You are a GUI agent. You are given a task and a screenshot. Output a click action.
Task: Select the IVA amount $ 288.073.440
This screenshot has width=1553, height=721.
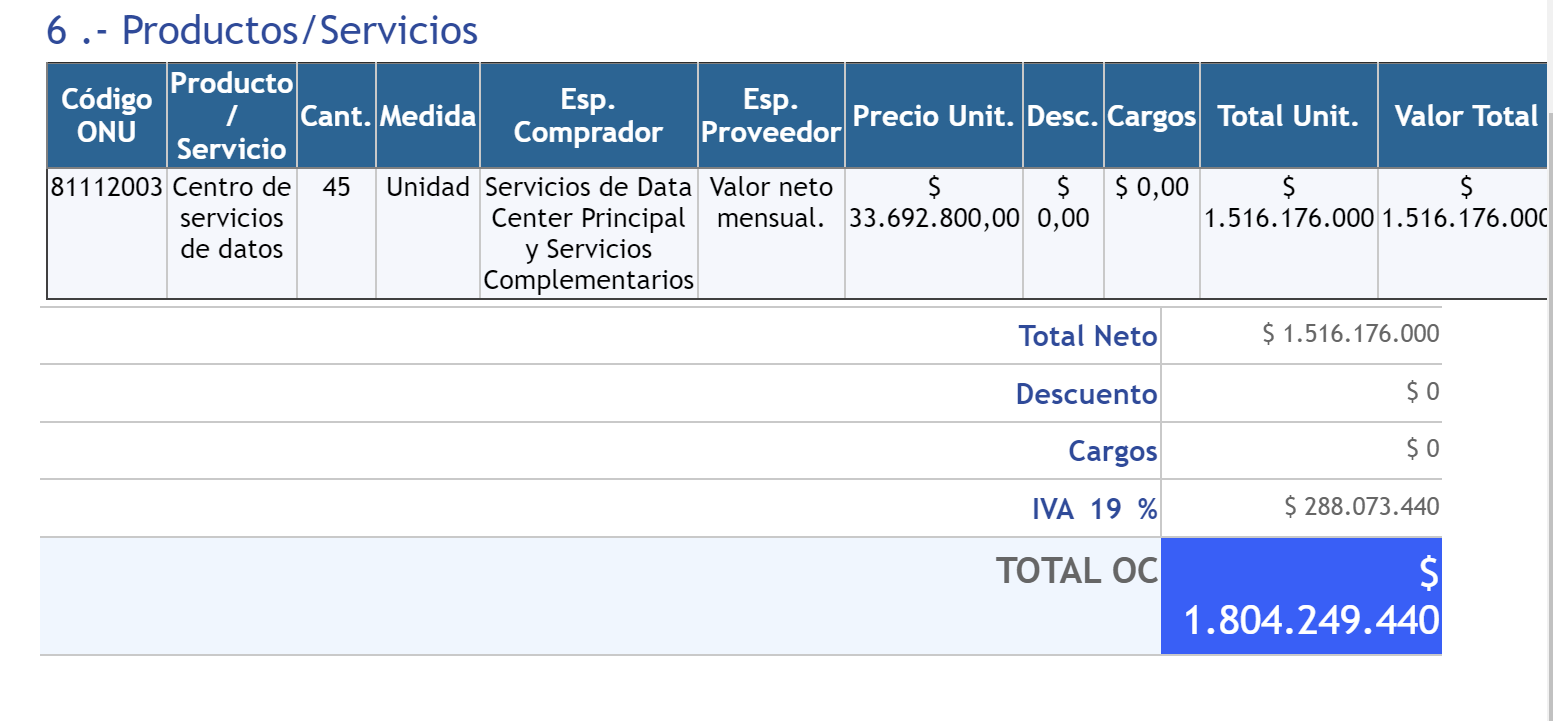(1361, 507)
